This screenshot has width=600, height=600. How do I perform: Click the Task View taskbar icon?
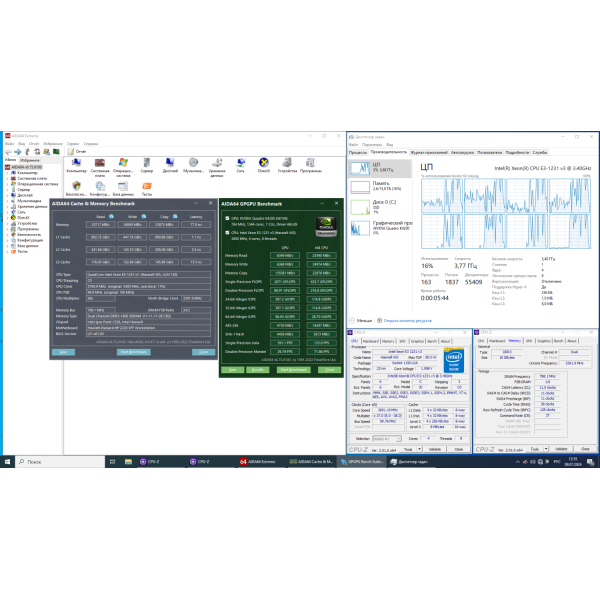tap(112, 462)
